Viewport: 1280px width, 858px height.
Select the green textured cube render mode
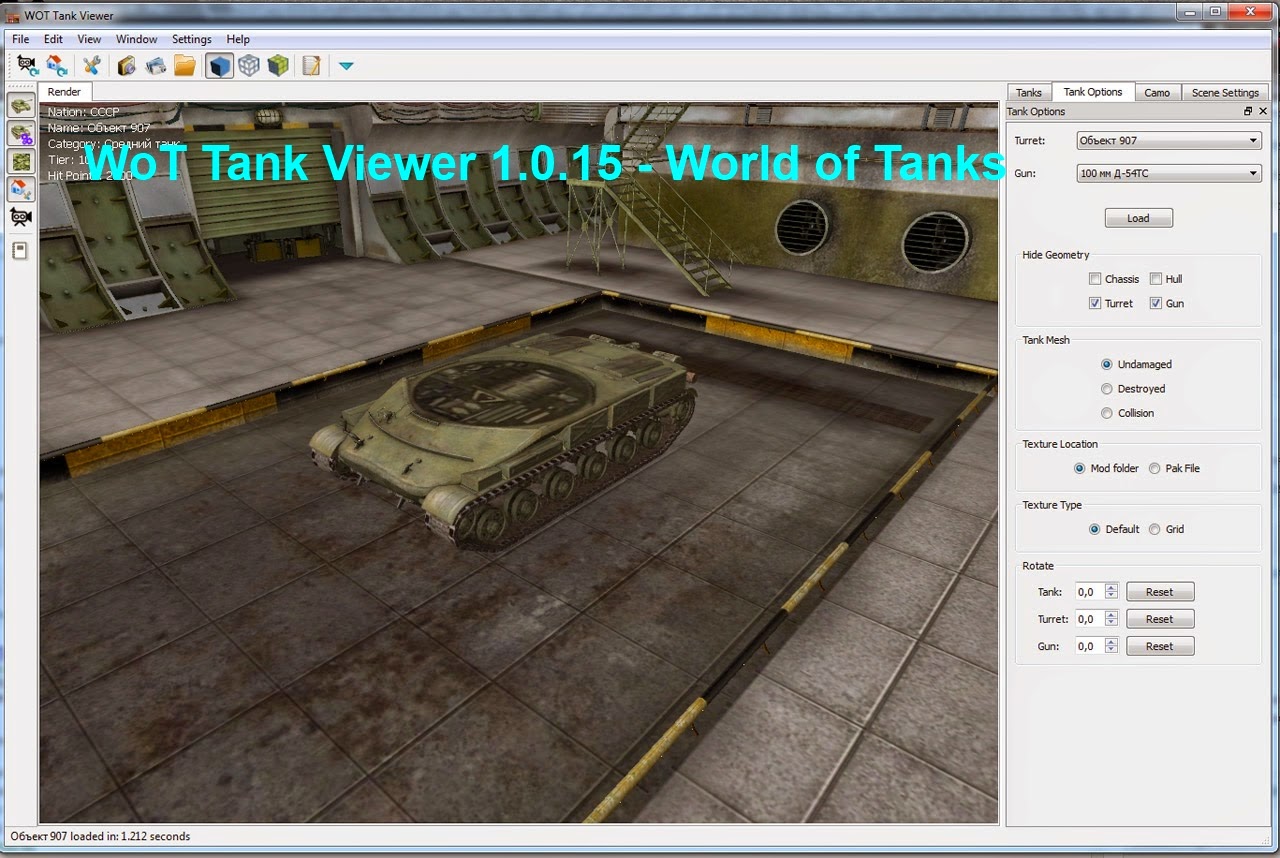[278, 66]
